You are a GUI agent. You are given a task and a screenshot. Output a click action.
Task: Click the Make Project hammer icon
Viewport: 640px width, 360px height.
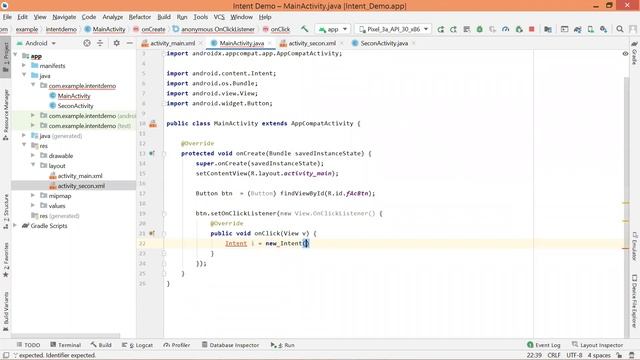(304, 29)
